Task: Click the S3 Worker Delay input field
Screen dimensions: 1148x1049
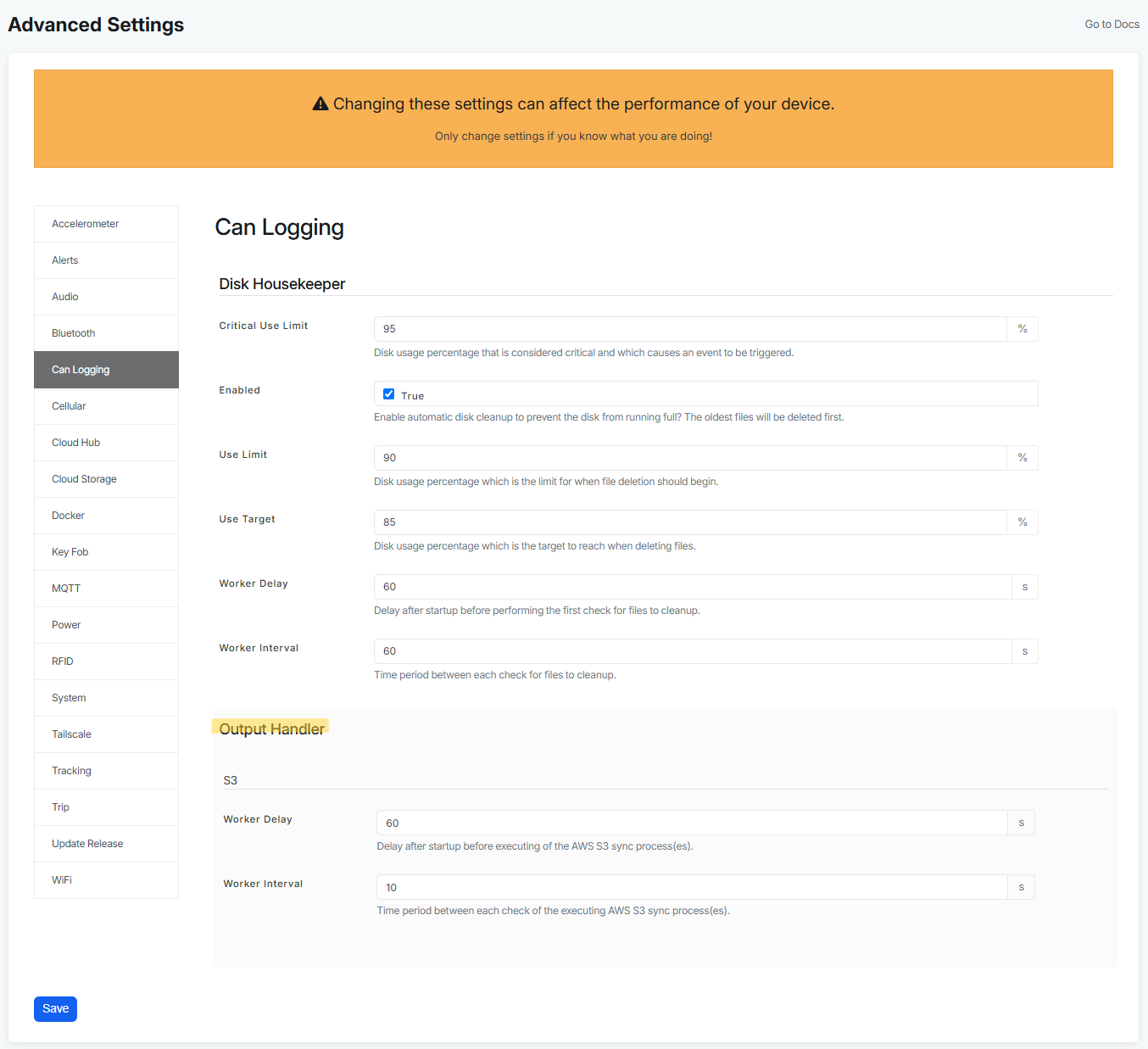Action: [692, 823]
